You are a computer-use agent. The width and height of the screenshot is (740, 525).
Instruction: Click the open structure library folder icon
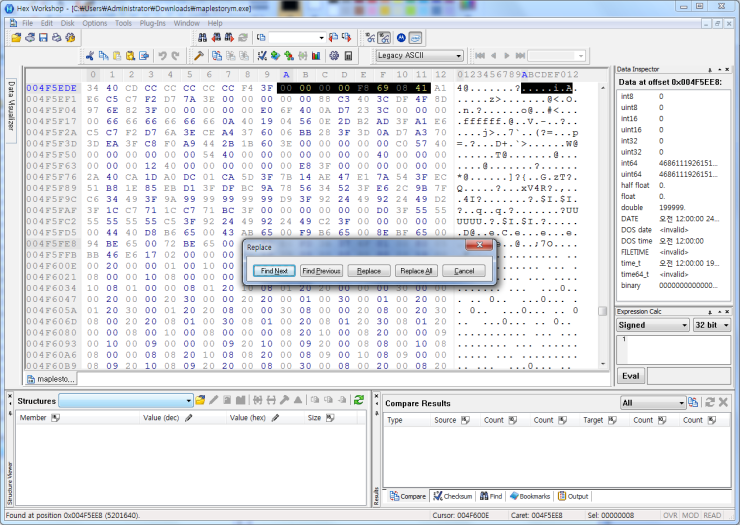(x=200, y=400)
